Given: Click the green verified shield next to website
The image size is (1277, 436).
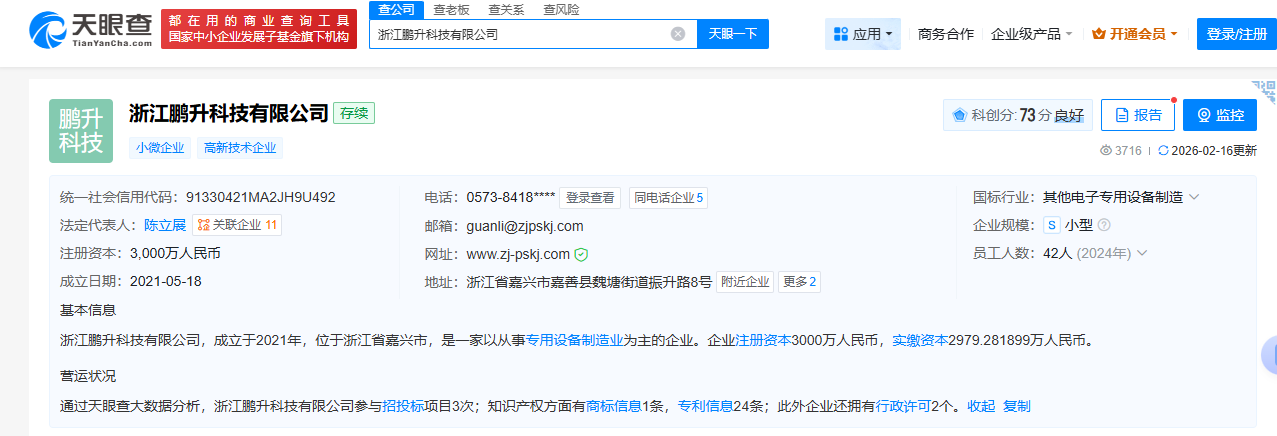Looking at the screenshot, I should point(581,254).
